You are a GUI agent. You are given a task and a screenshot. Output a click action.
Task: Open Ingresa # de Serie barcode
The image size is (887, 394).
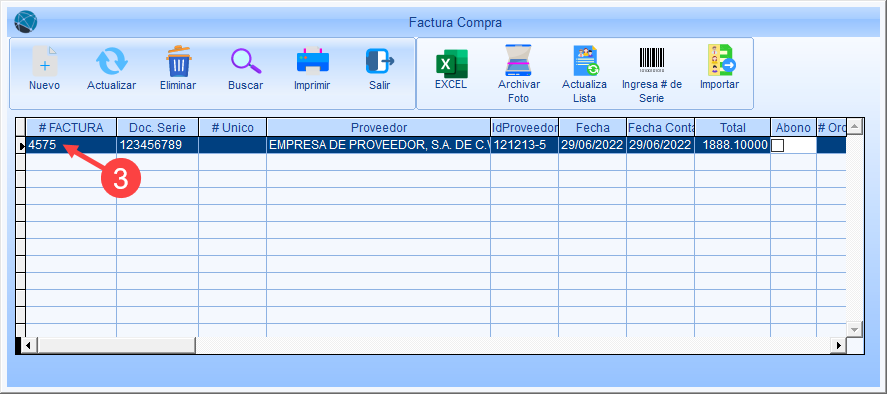(x=652, y=60)
